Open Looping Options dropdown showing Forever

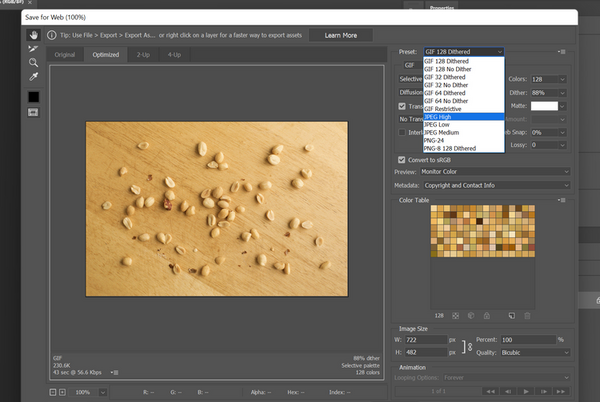click(x=507, y=378)
